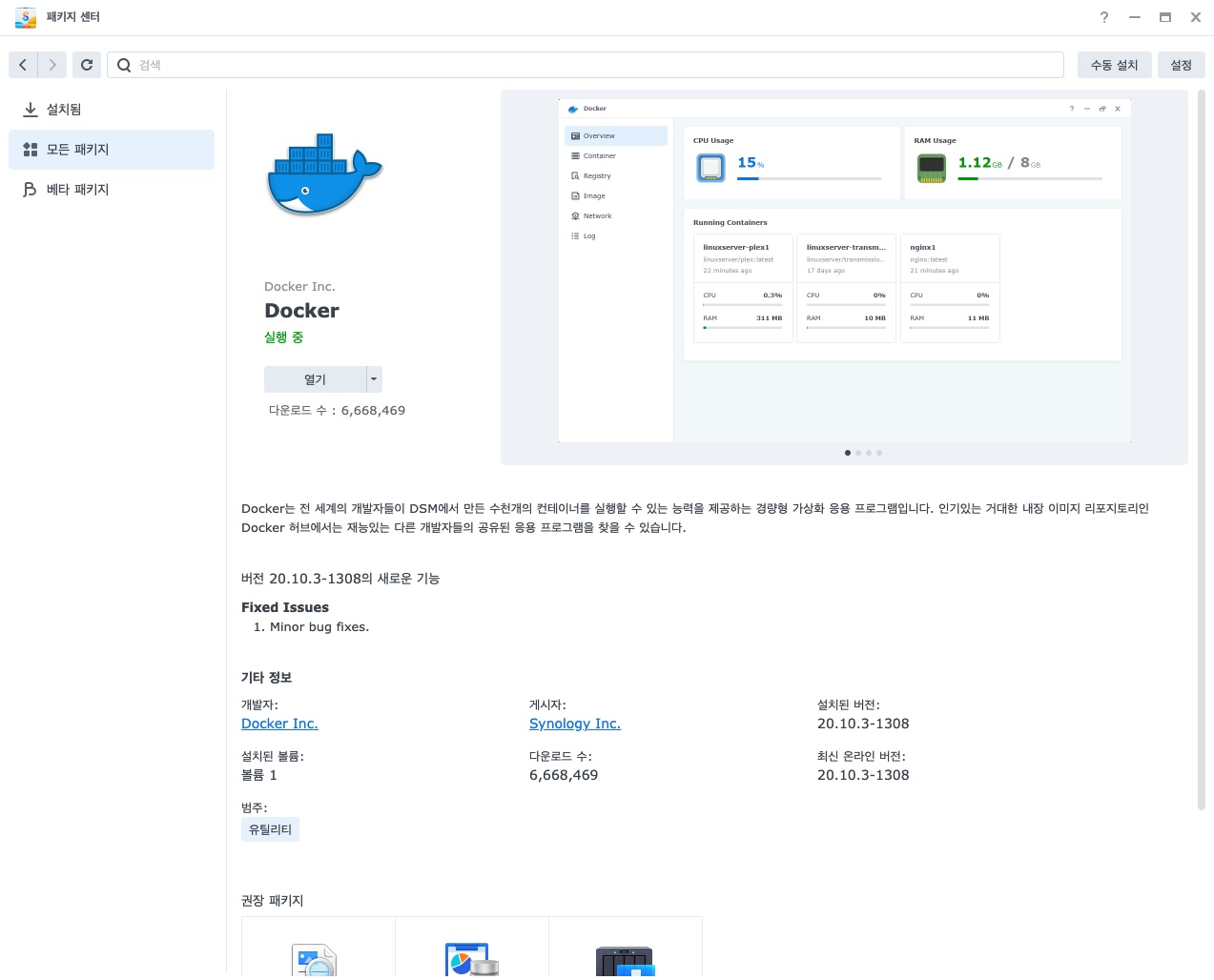Viewport: 1214px width, 980px height.
Task: Click the 권장 패키지 heading
Action: pos(272,901)
